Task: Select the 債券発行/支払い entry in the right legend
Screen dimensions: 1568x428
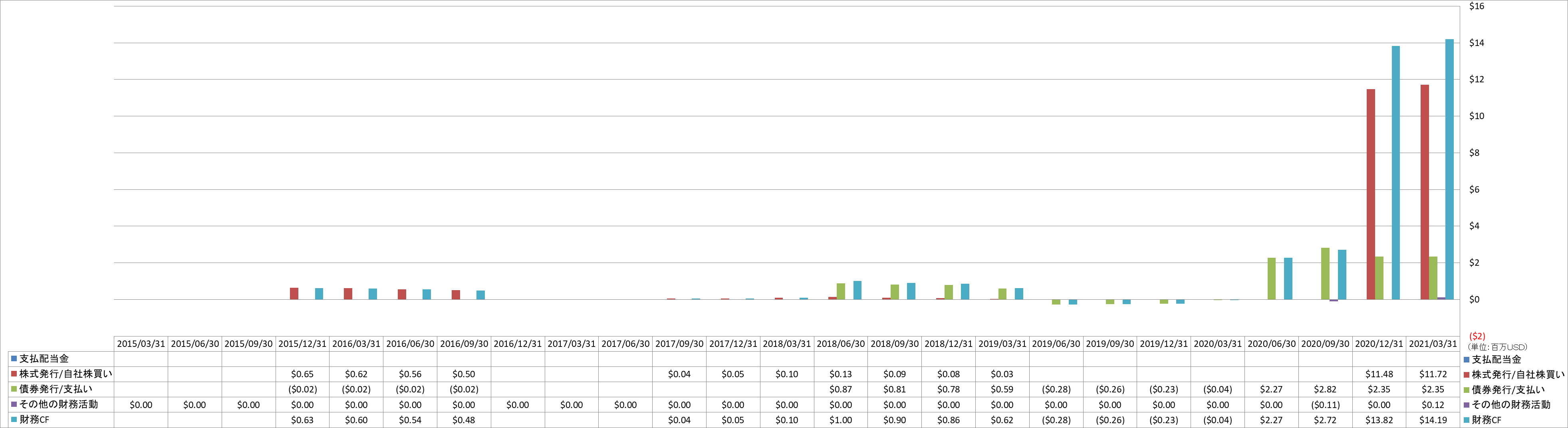Action: click(x=1504, y=390)
